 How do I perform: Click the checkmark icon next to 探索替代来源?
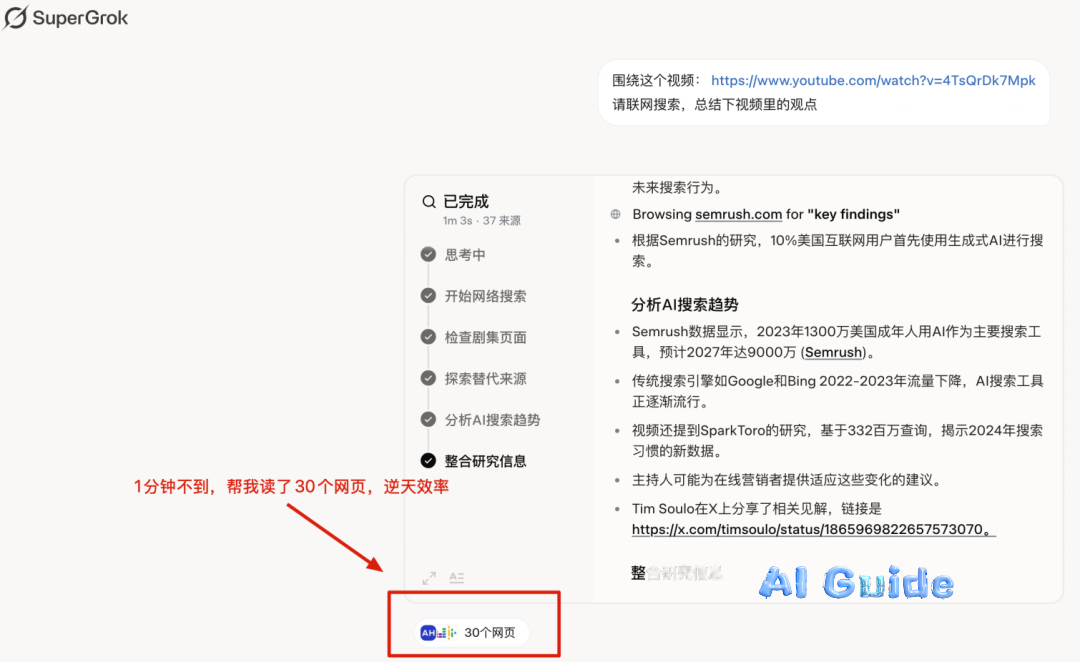[428, 378]
